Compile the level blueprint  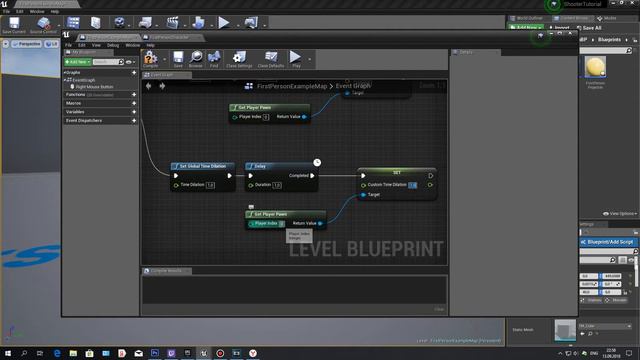point(151,59)
